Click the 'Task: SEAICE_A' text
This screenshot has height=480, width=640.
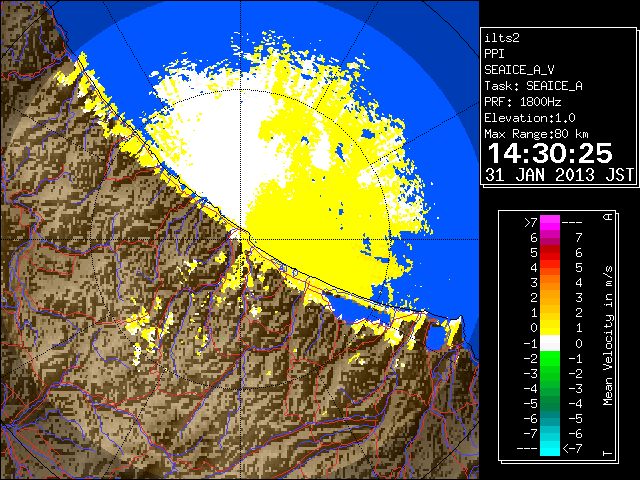coord(533,86)
